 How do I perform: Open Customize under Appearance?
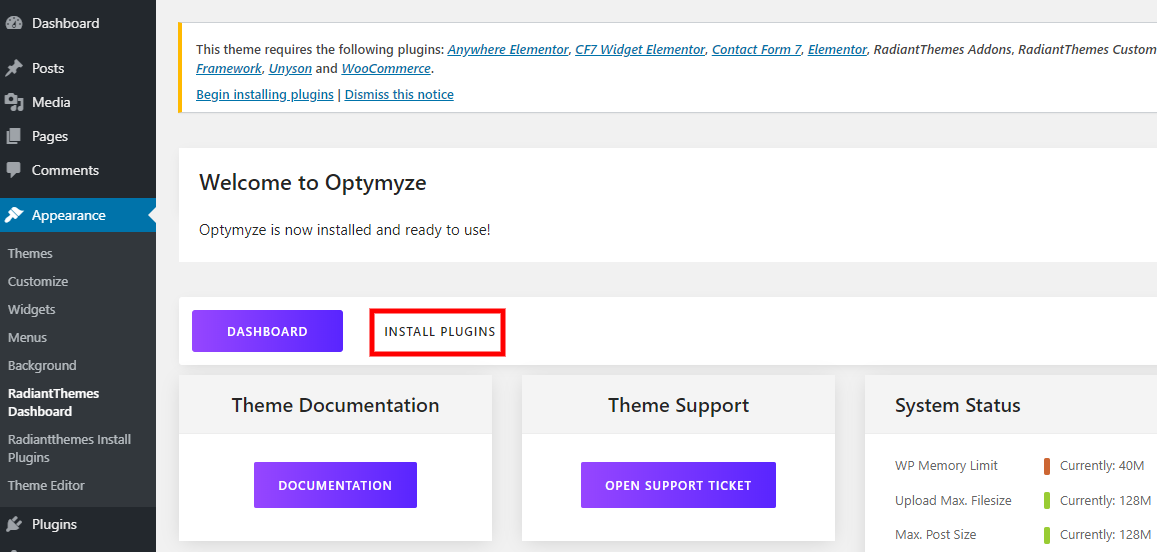coord(38,281)
